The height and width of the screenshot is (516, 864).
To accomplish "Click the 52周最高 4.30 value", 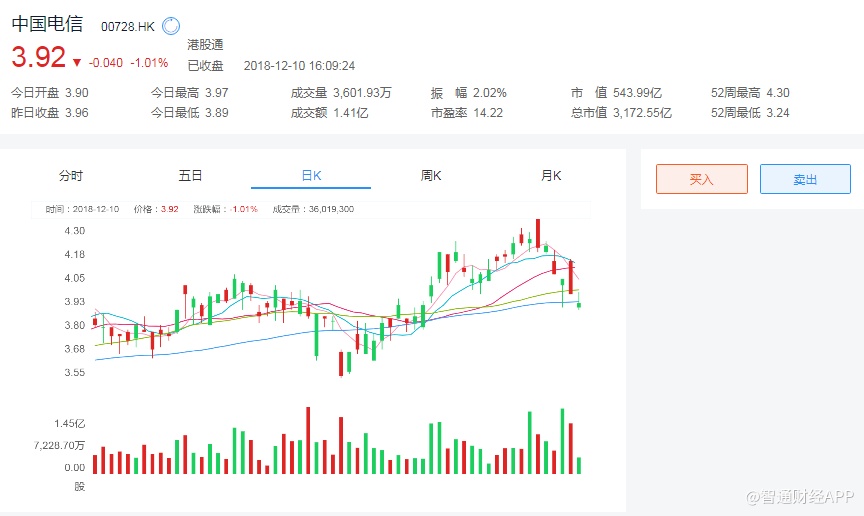I will 777,93.
